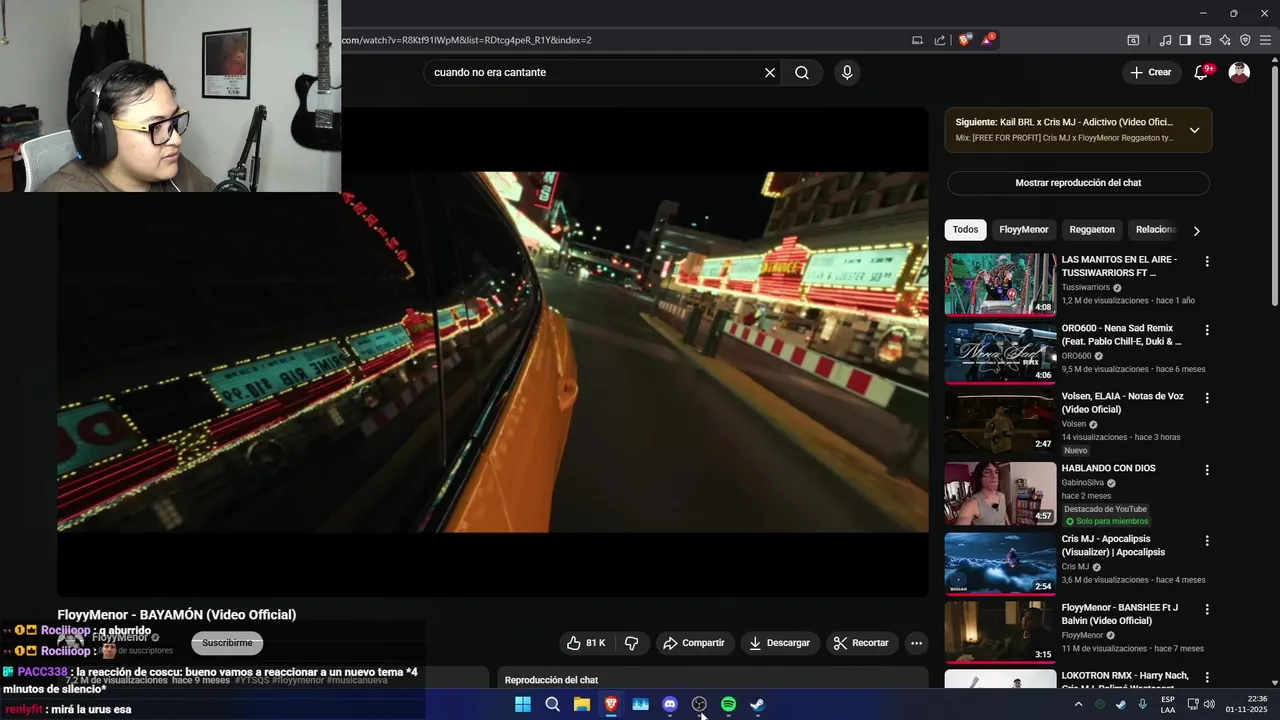Open options for HABLANDO CON DIOS
The width and height of the screenshot is (1280, 720).
coord(1207,470)
